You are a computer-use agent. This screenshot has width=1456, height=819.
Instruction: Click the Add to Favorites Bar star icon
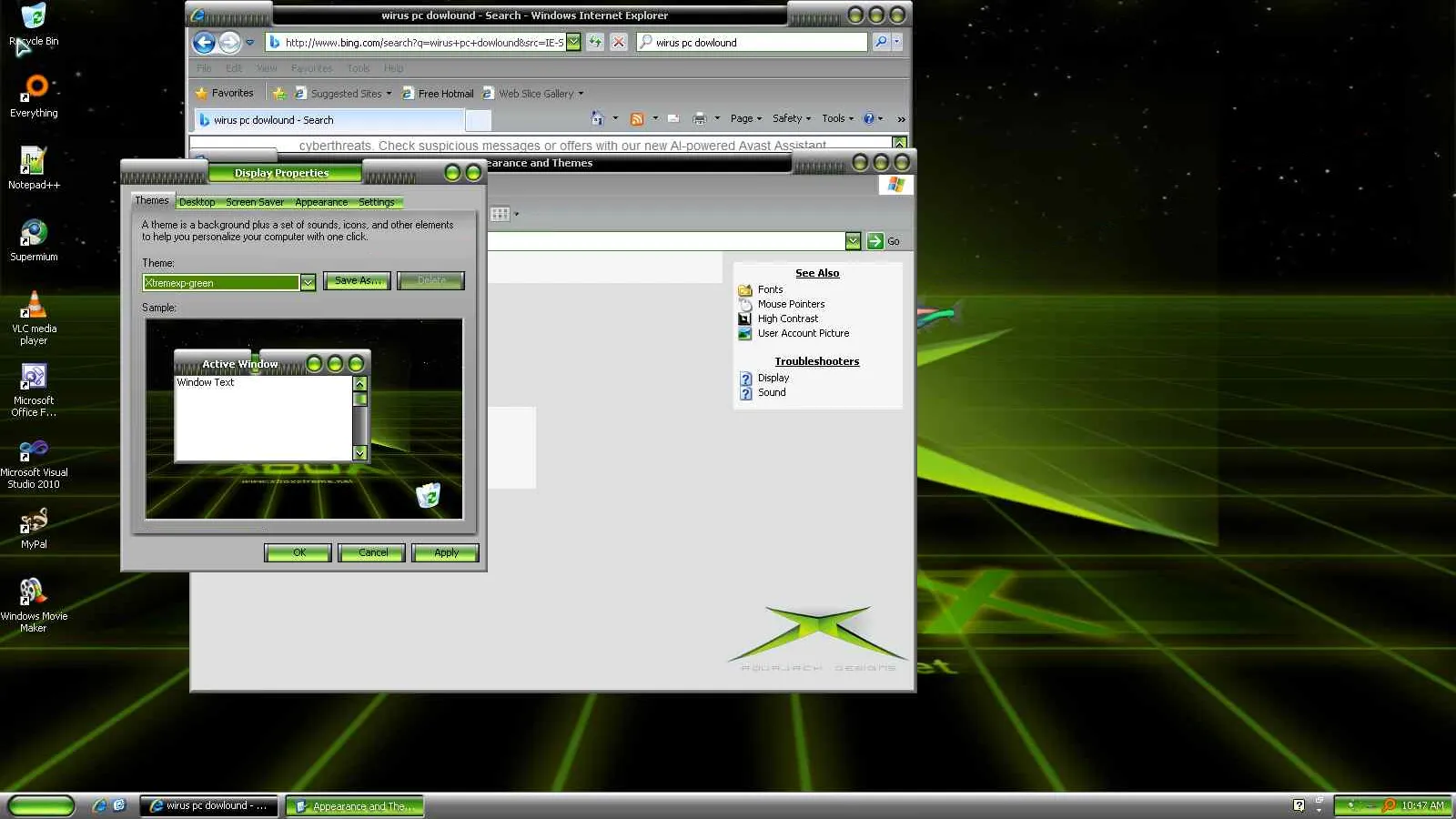point(279,93)
